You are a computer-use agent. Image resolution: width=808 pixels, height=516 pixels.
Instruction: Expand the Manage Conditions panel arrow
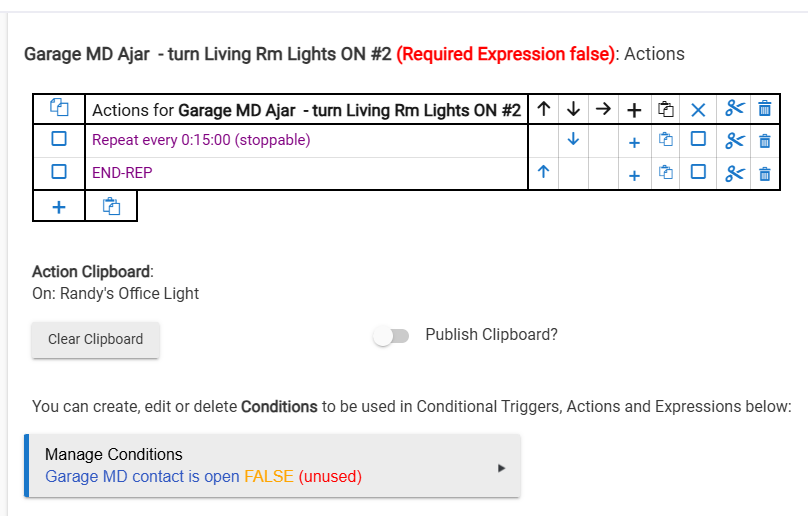click(x=501, y=467)
